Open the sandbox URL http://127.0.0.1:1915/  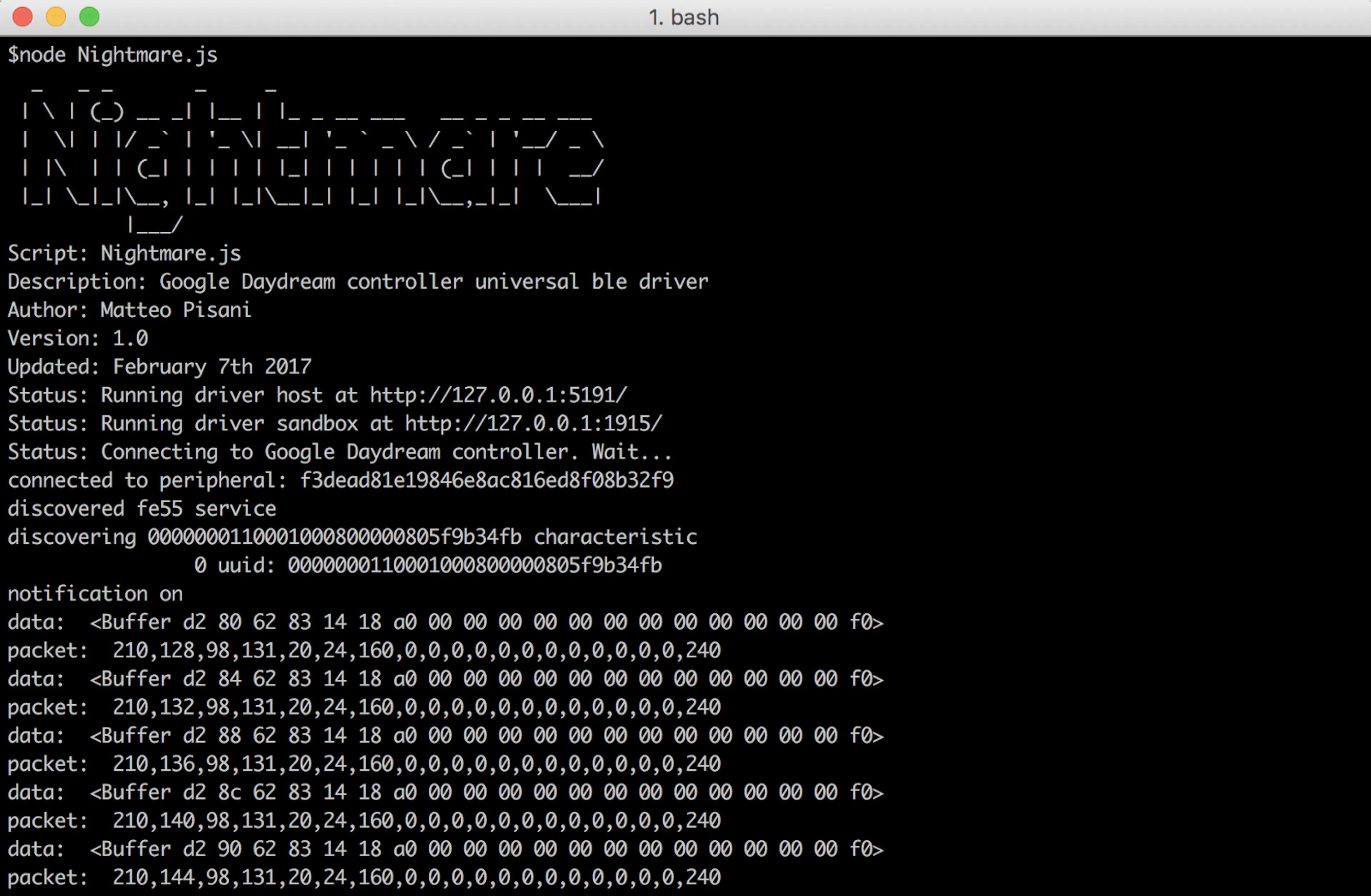[x=533, y=423]
